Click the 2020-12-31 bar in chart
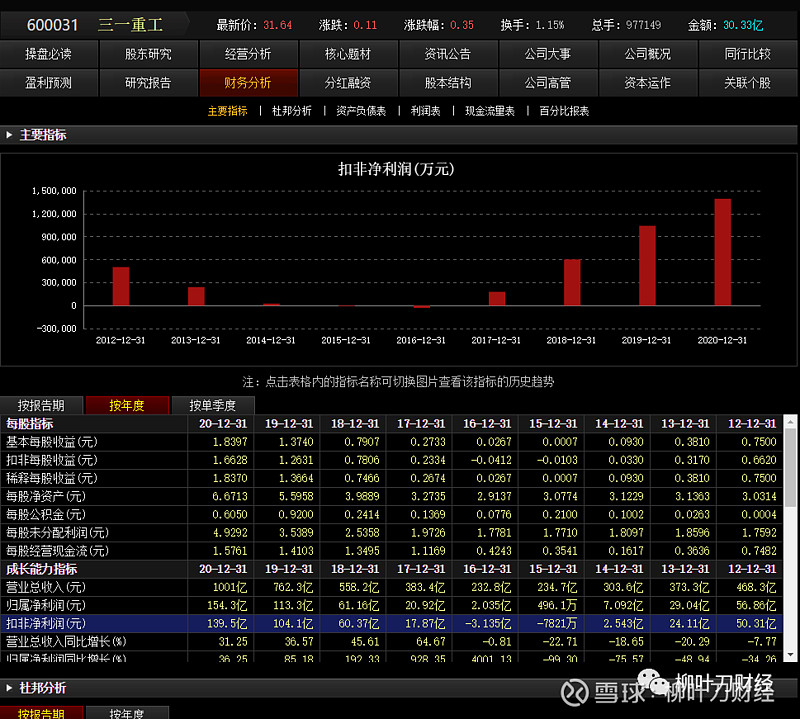This screenshot has height=719, width=800. [722, 252]
